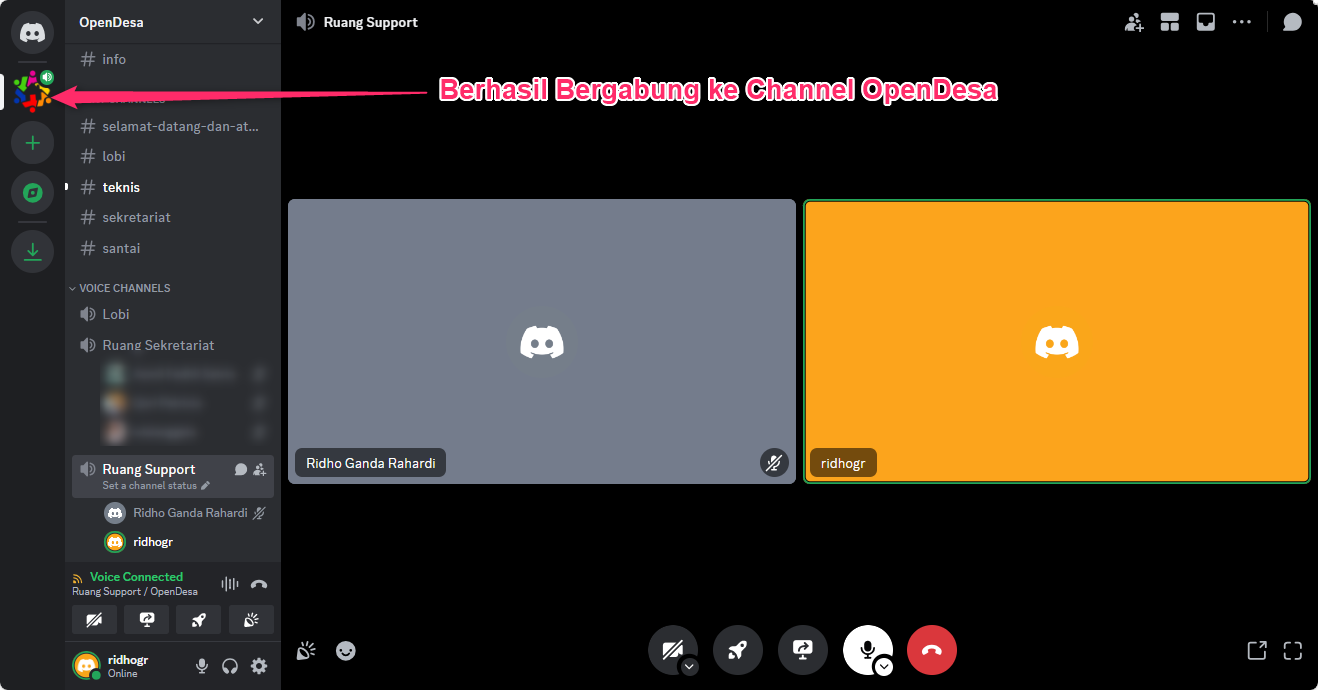Open Voice Connected connection details
This screenshot has width=1318, height=690.
tap(136, 577)
